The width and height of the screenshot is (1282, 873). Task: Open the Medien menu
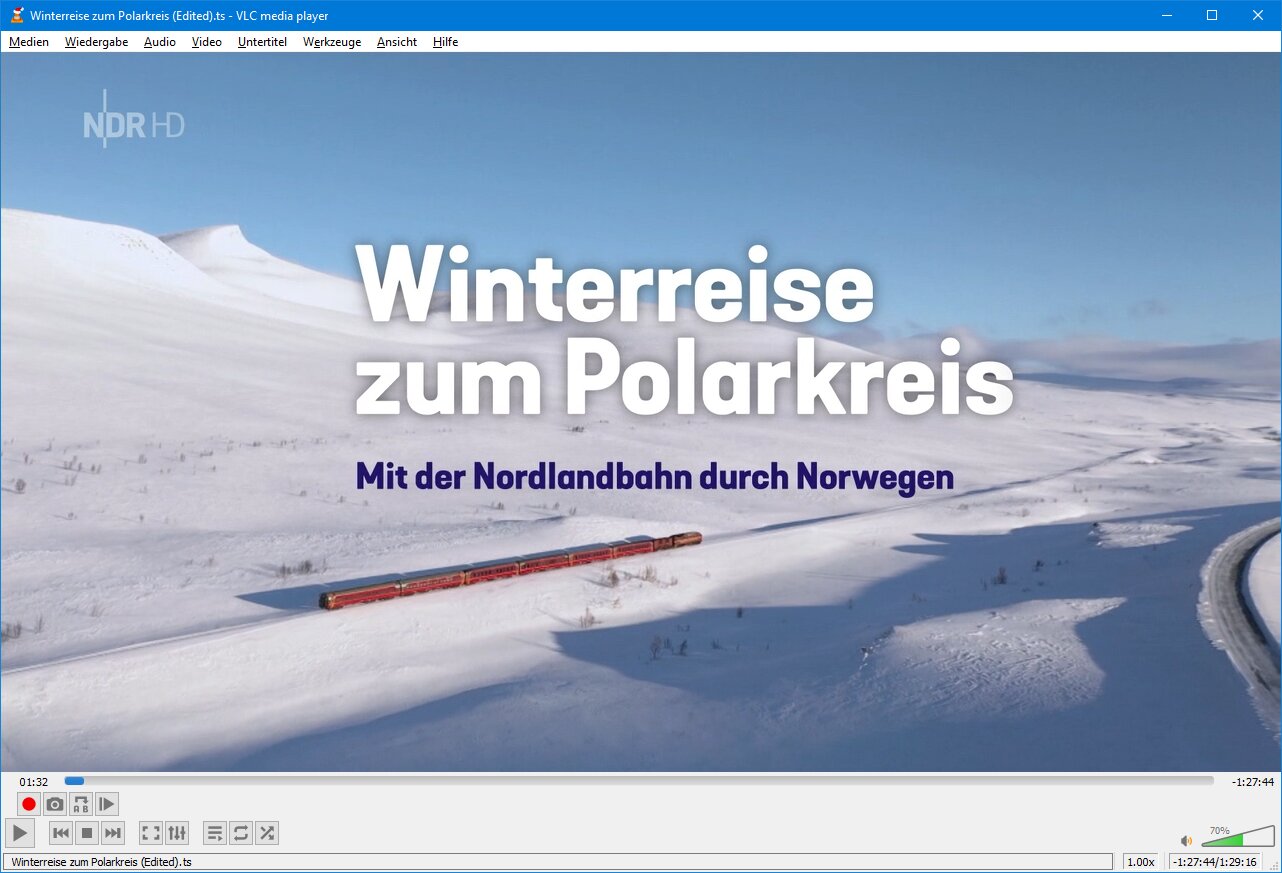point(29,42)
